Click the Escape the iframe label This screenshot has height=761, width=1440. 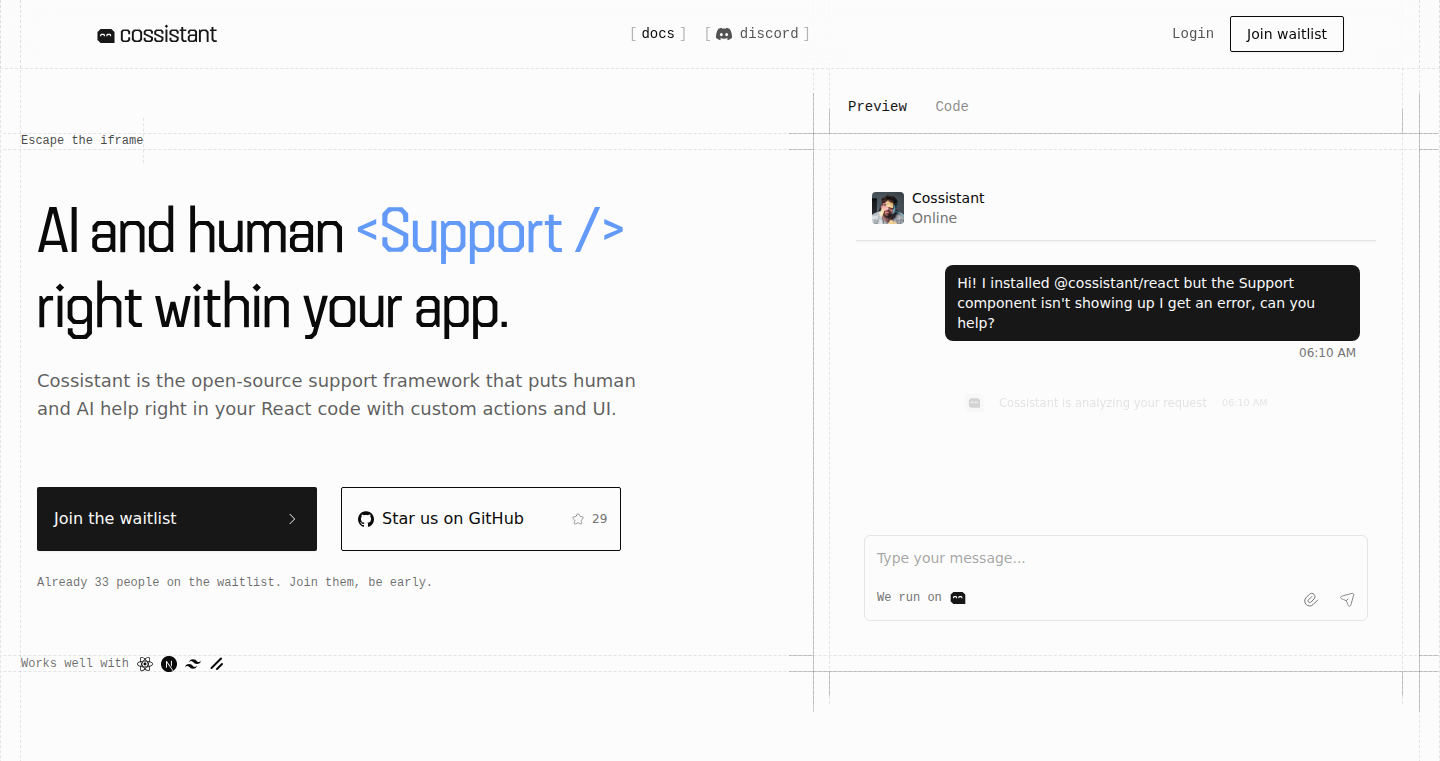click(x=82, y=140)
